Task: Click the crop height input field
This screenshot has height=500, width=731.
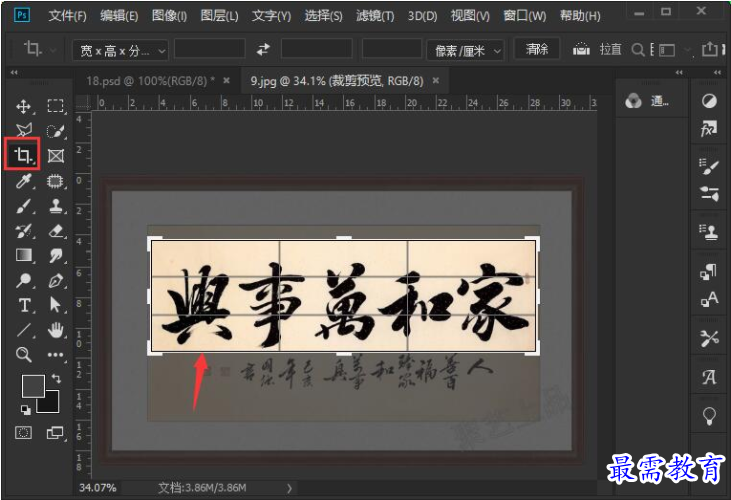Action: click(x=317, y=48)
